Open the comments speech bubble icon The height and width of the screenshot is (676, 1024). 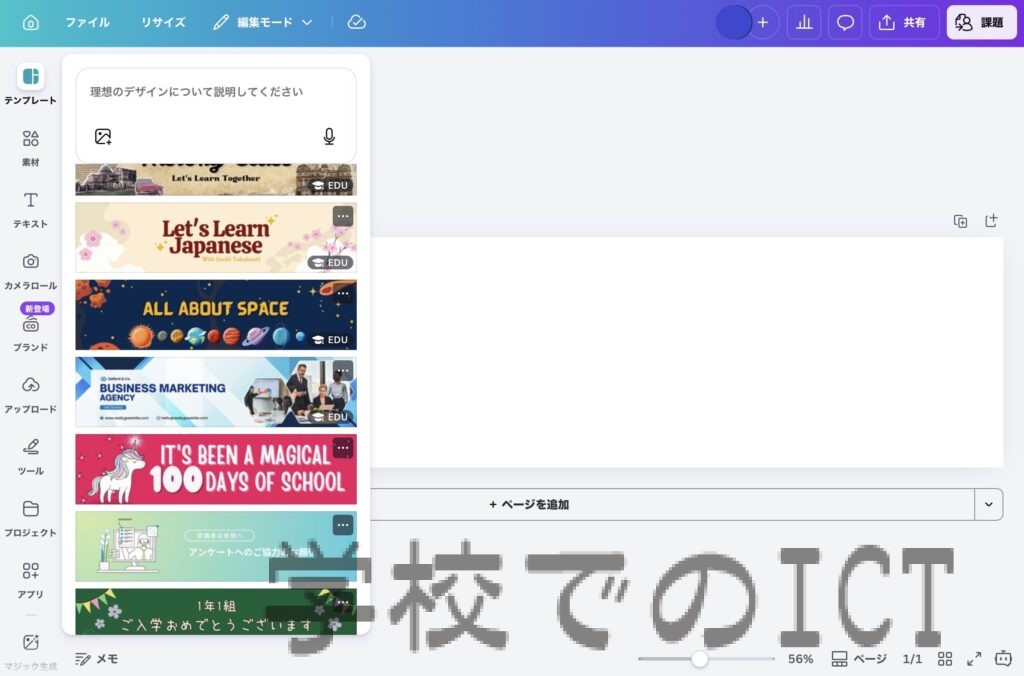(x=845, y=22)
